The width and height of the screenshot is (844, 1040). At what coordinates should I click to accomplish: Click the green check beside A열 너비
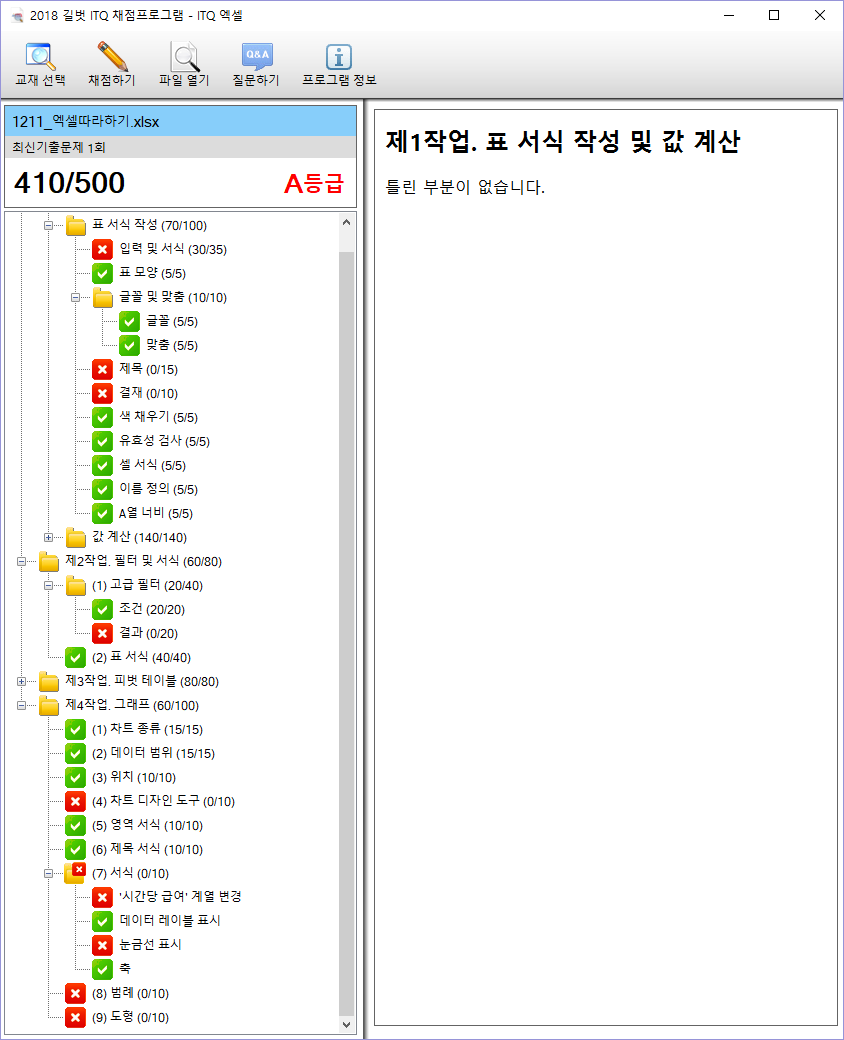tap(102, 513)
